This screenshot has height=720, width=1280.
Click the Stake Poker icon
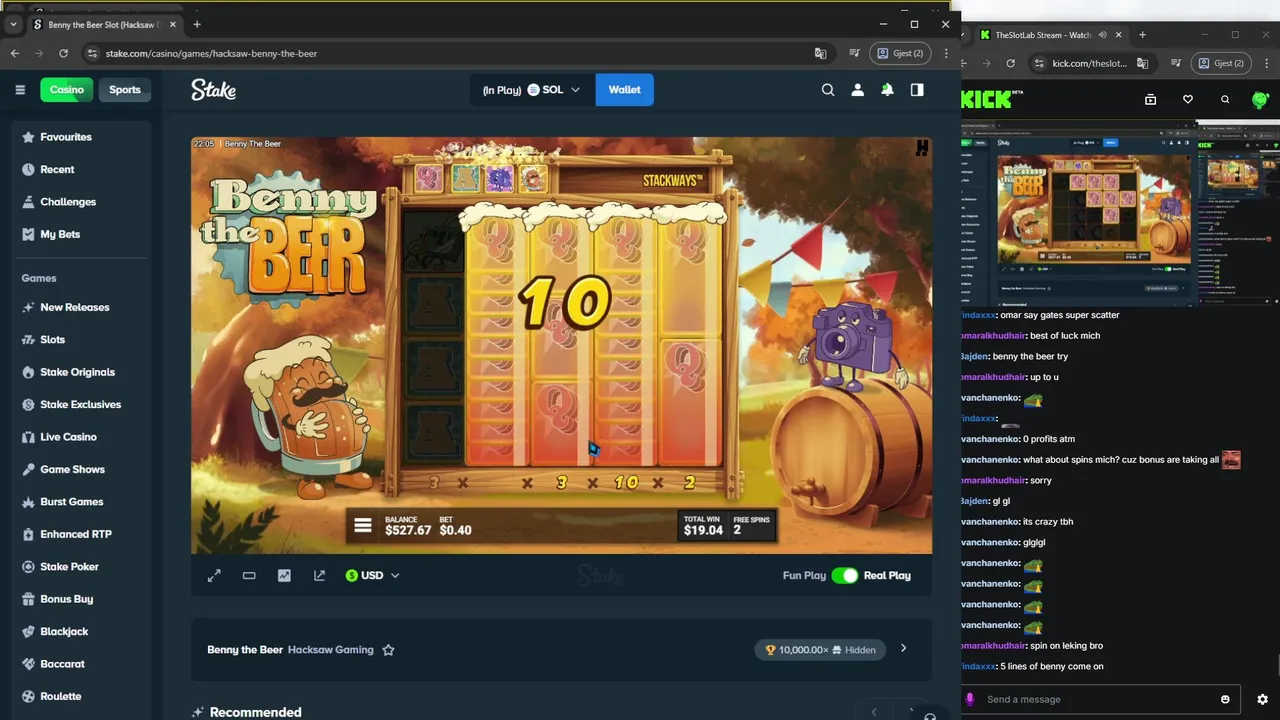tap(28, 567)
